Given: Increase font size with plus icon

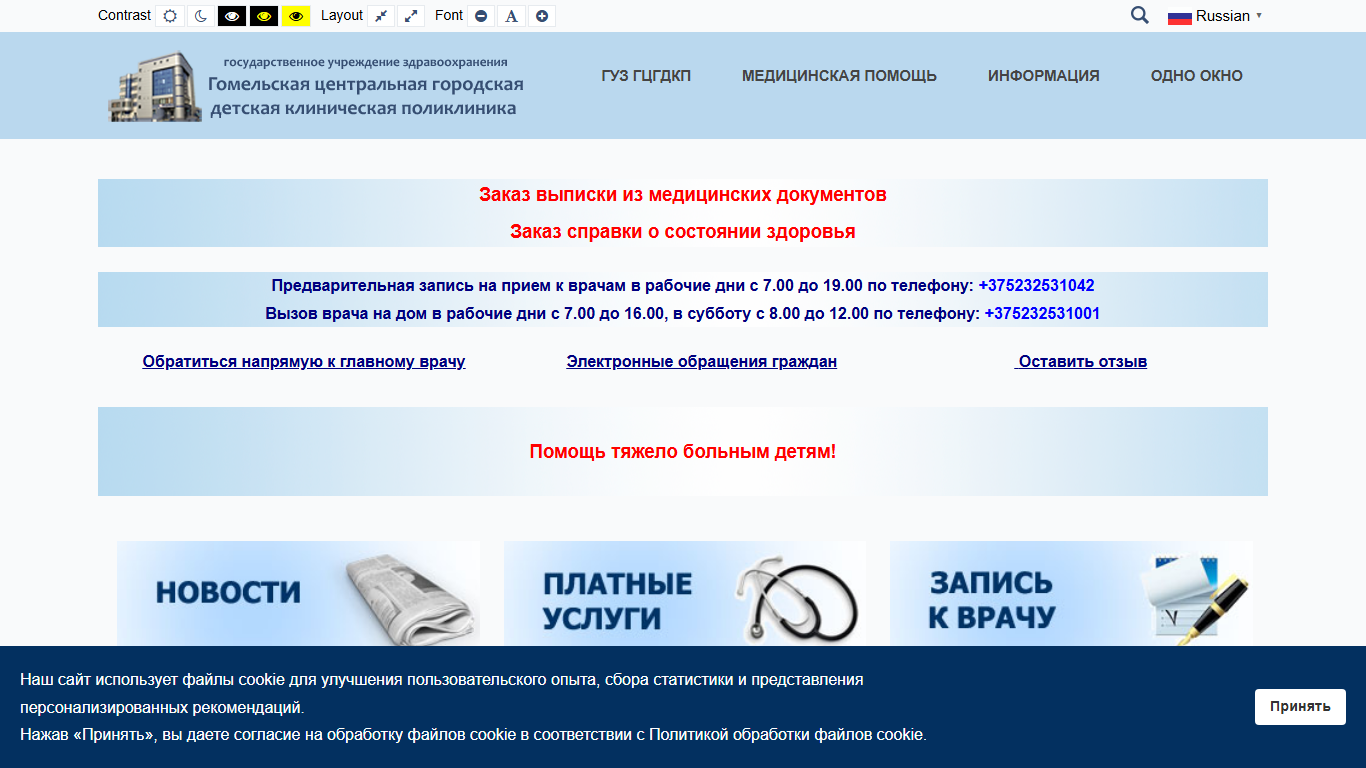Looking at the screenshot, I should pos(542,16).
